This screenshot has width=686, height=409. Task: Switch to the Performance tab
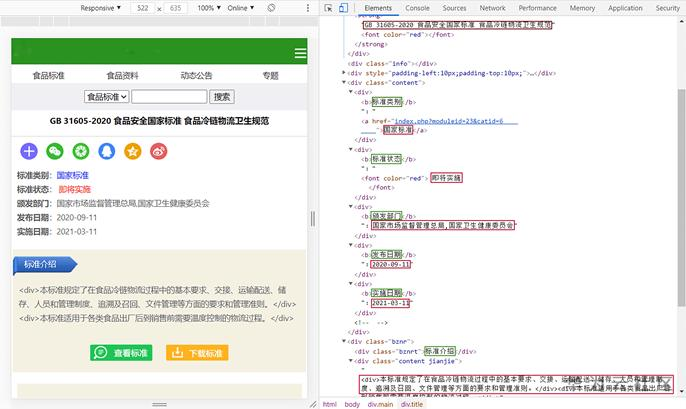538,8
